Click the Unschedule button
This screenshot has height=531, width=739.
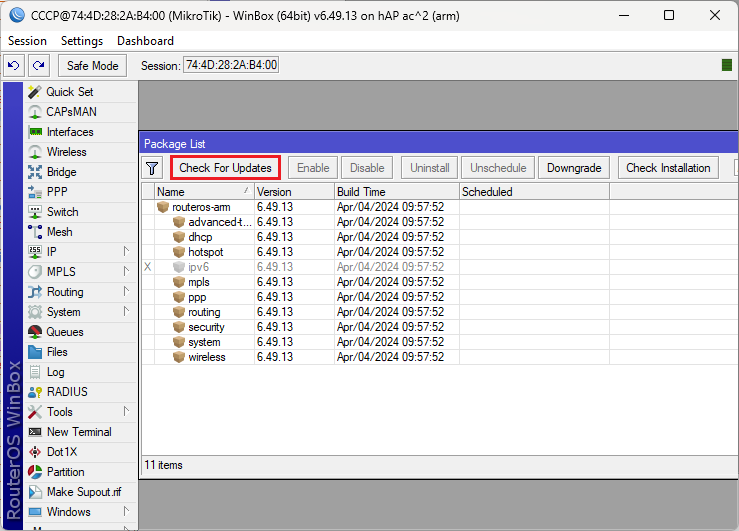point(498,168)
